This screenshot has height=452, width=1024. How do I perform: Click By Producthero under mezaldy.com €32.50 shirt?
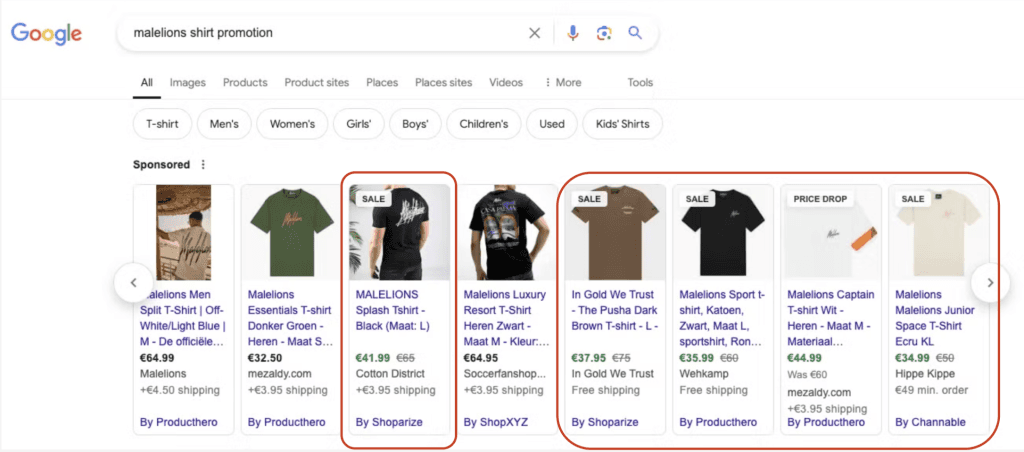pyautogui.click(x=286, y=422)
